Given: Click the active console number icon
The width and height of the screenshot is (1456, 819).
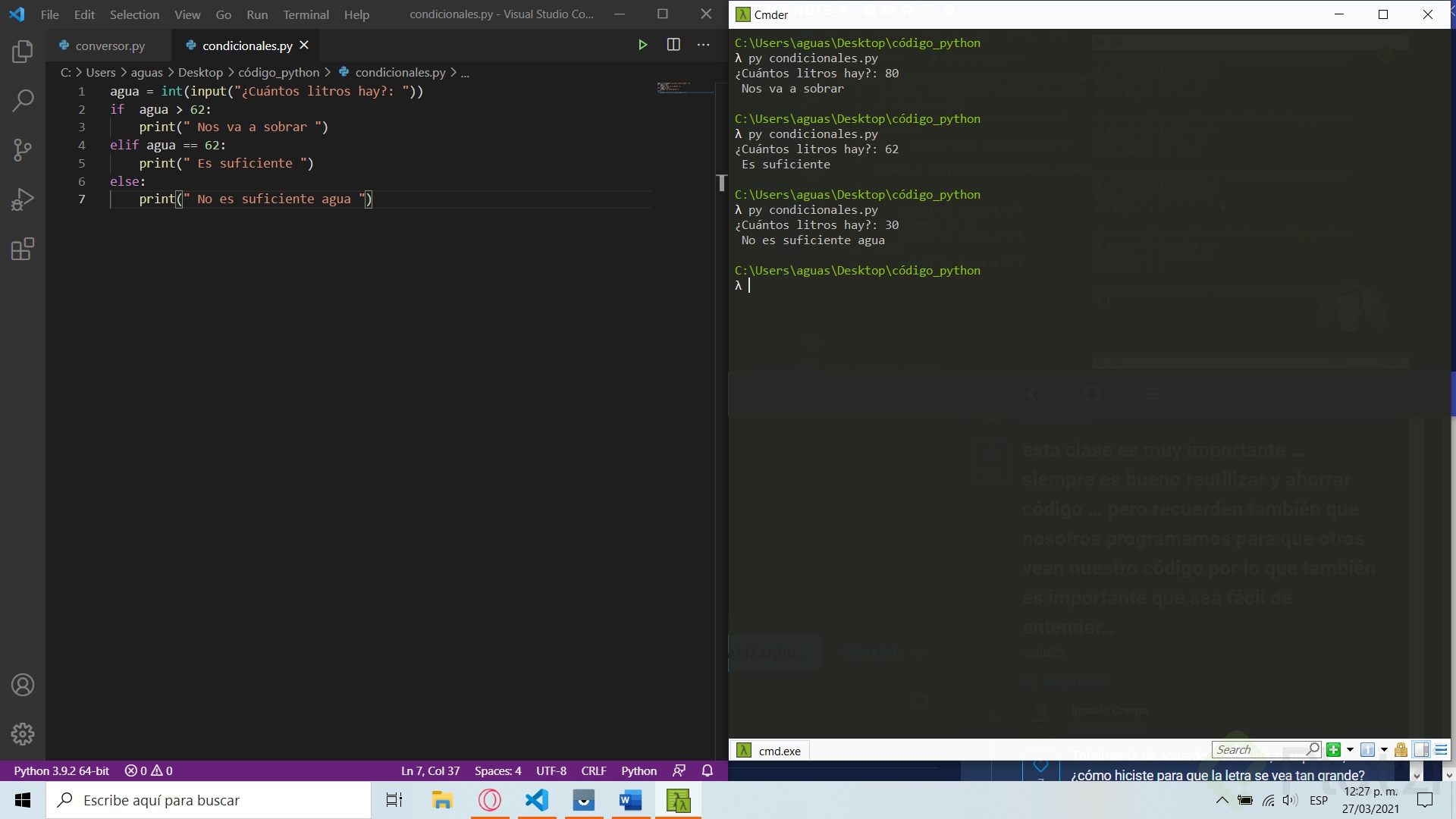Looking at the screenshot, I should tap(1367, 749).
